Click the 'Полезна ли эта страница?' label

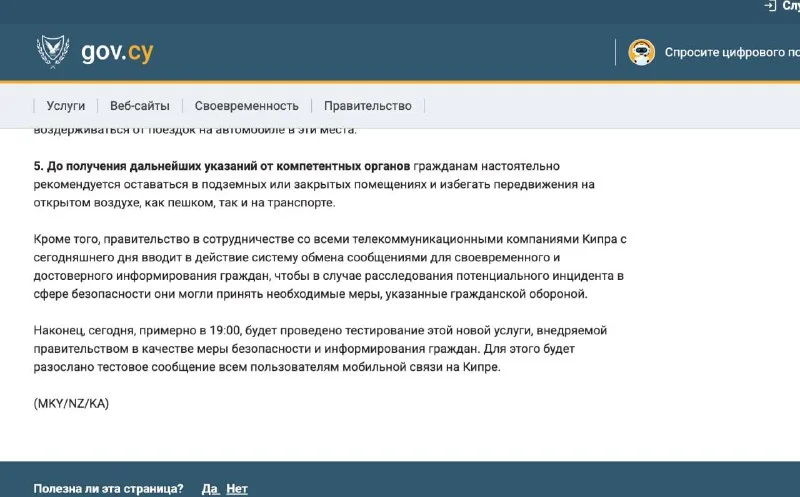pyautogui.click(x=108, y=489)
